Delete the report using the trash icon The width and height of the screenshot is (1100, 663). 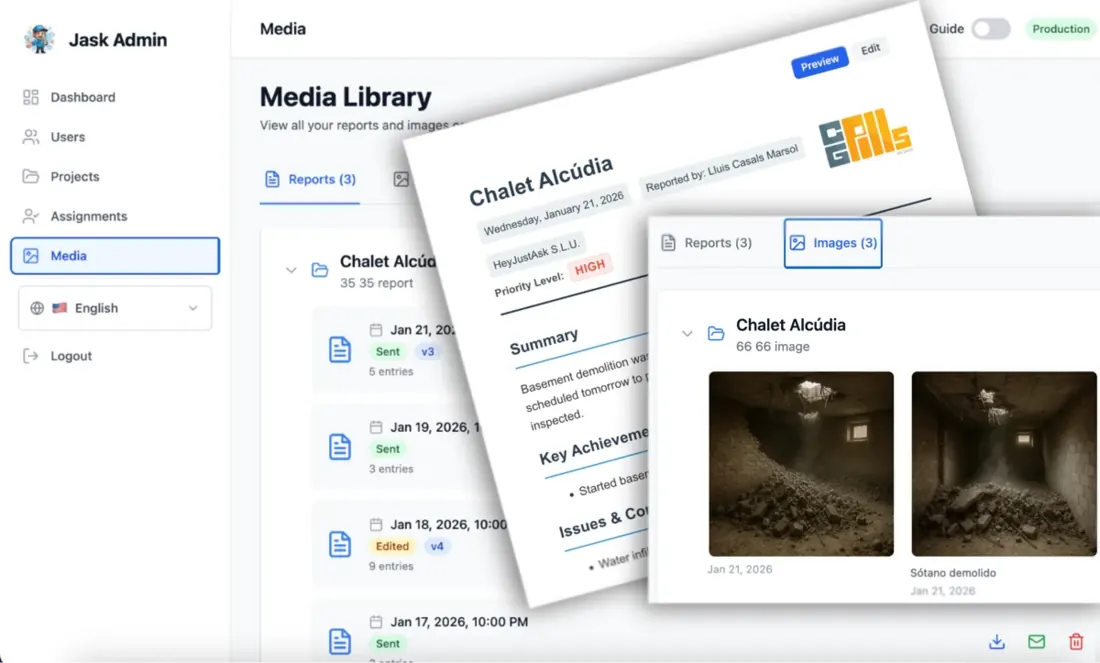click(1075, 641)
